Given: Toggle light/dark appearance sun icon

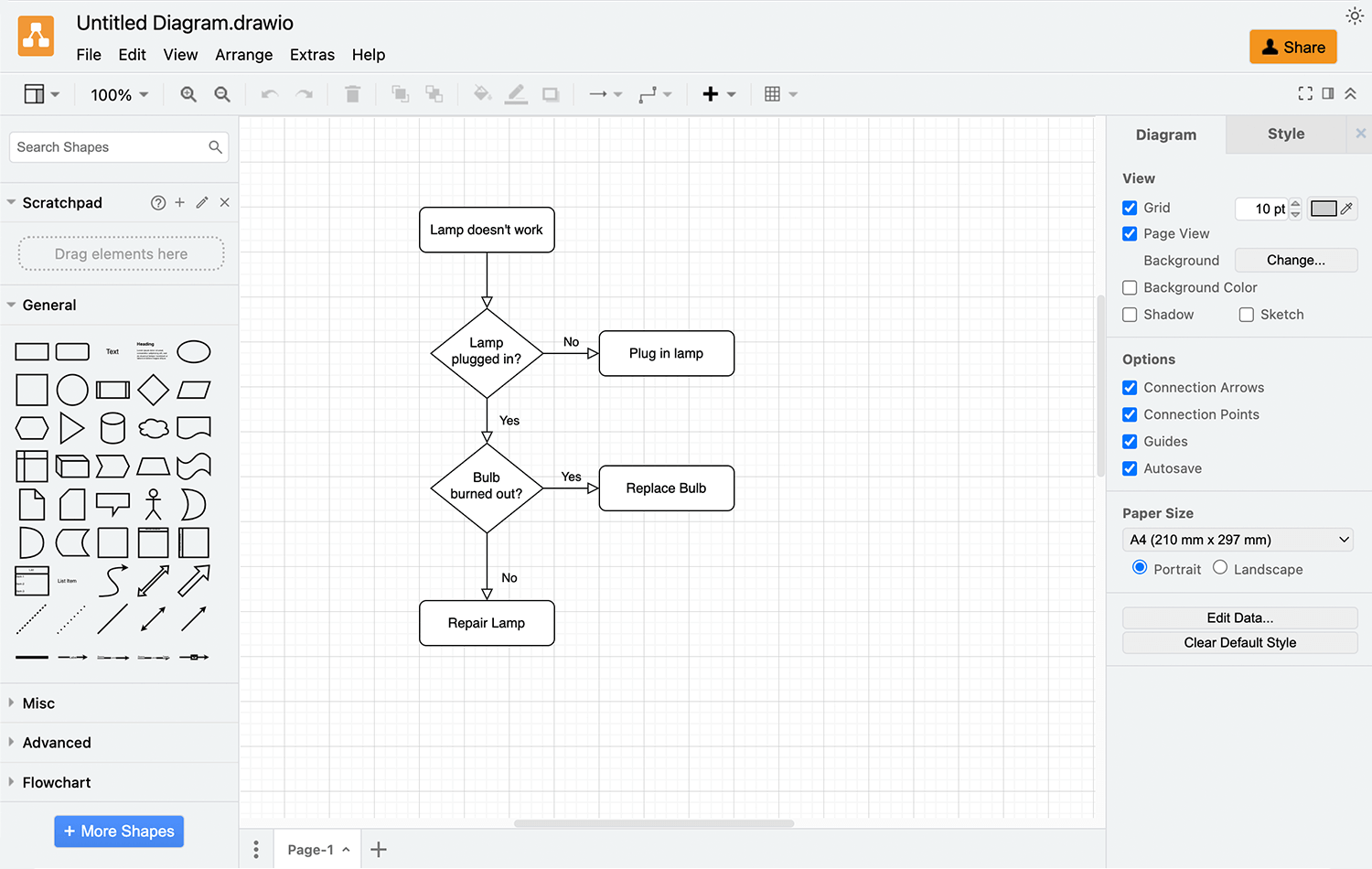Looking at the screenshot, I should click(1355, 16).
